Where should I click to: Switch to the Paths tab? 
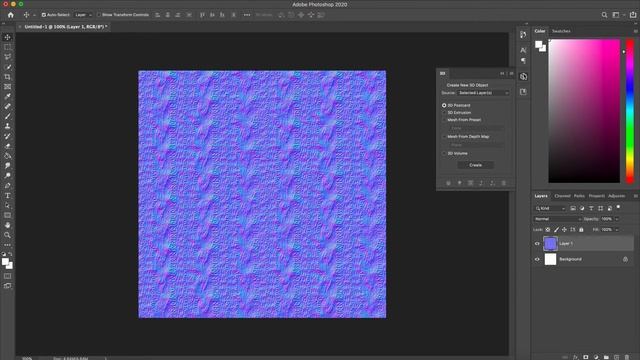click(579, 196)
